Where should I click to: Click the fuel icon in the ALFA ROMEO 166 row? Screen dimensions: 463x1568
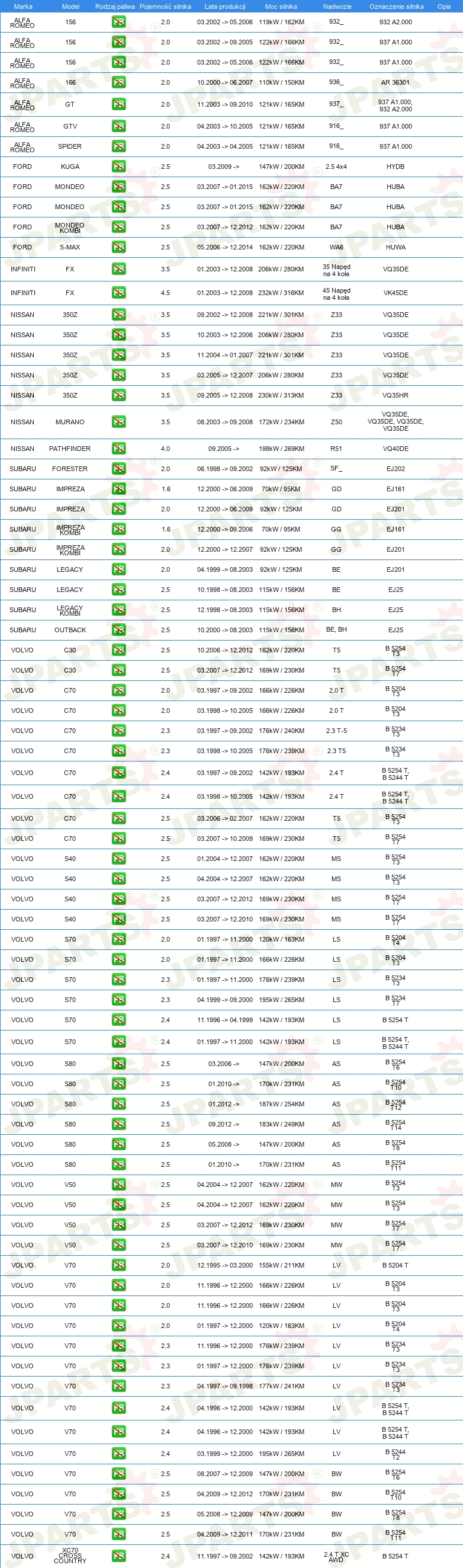pos(118,82)
